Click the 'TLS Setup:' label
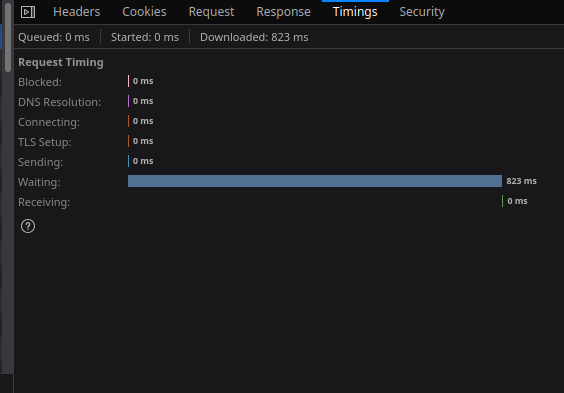The width and height of the screenshot is (564, 393). [x=45, y=142]
